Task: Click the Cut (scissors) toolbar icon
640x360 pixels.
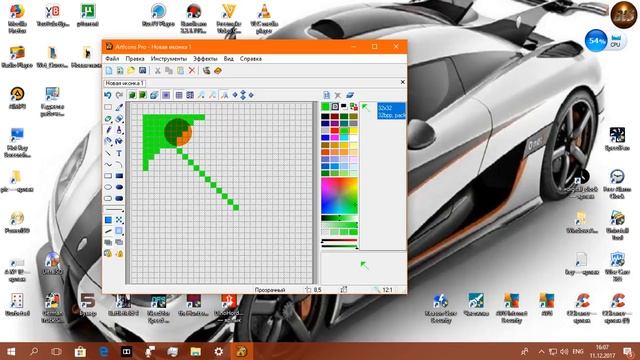Action: coord(158,71)
